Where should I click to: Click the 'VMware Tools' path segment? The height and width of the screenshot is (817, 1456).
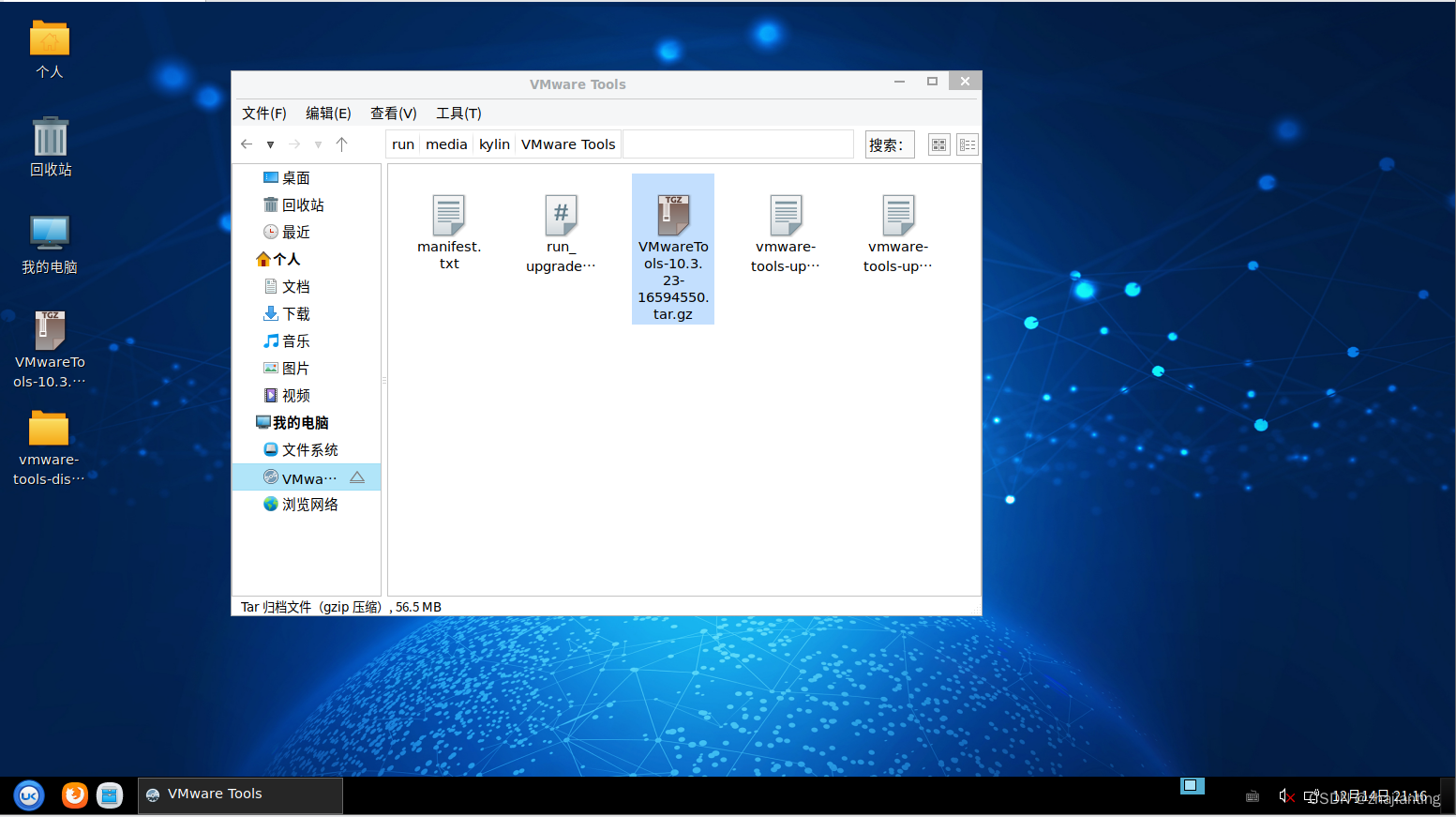tap(568, 144)
